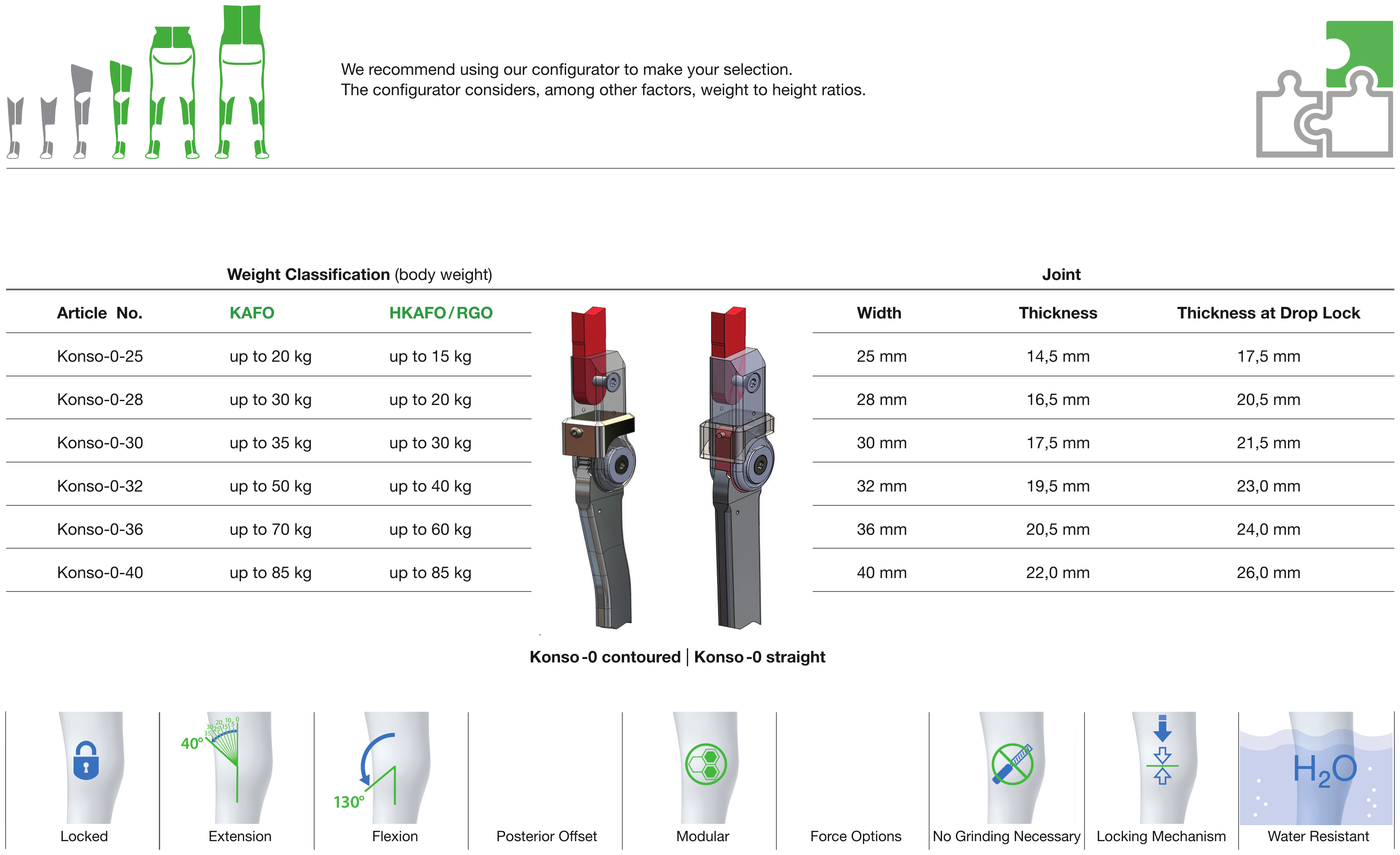The image size is (1400, 855).
Task: Click the Konso-0 straight joint image
Action: click(737, 468)
